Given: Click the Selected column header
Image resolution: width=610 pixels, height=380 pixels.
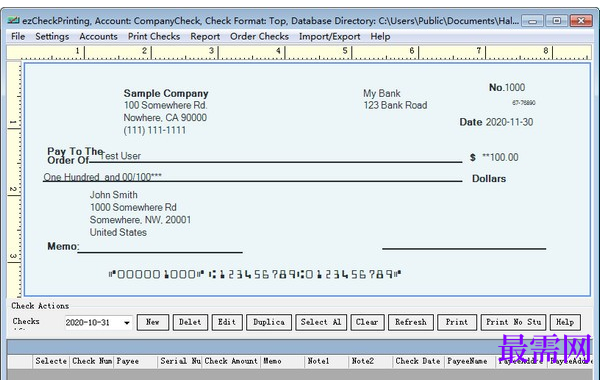Looking at the screenshot, I should 51,361.
